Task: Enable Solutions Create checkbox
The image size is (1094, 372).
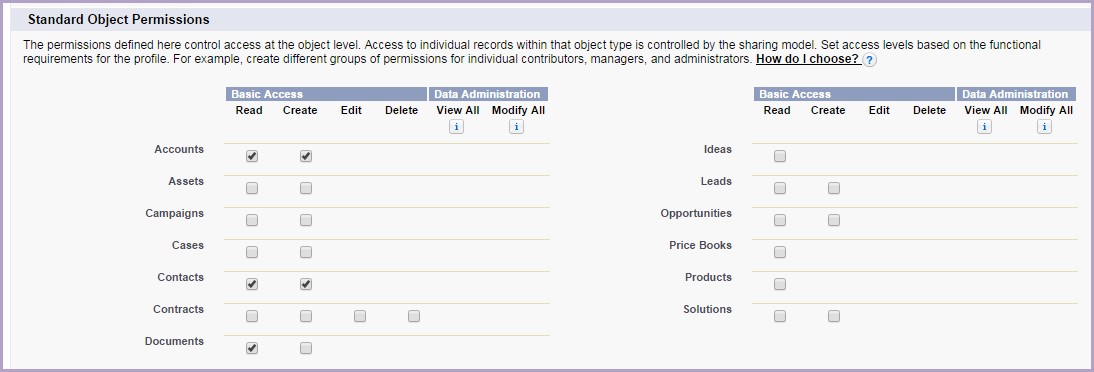Action: pos(834,317)
